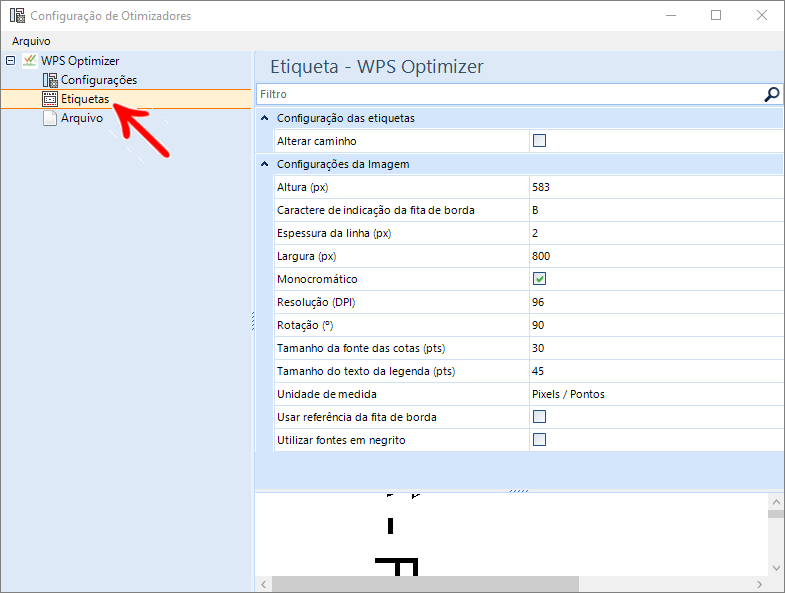Click the Largura (px) property label
Viewport: 785px width, 593px height.
(306, 256)
